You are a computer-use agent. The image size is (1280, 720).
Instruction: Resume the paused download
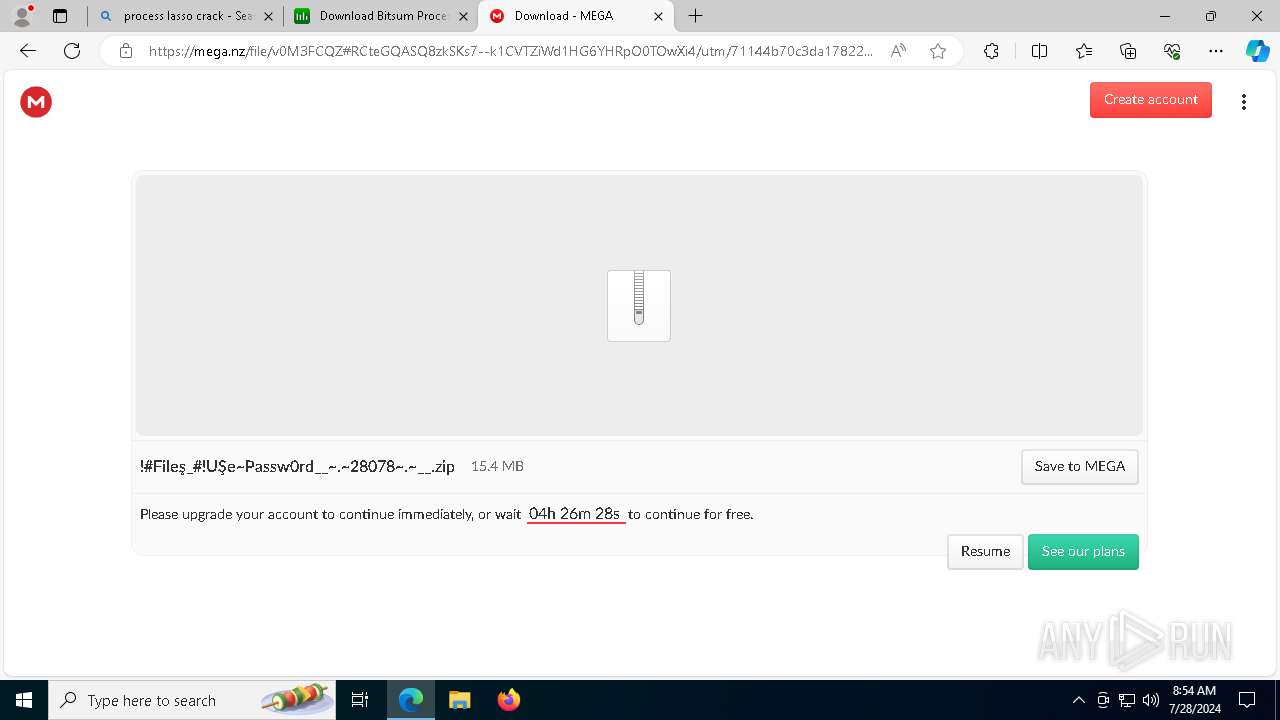[985, 552]
